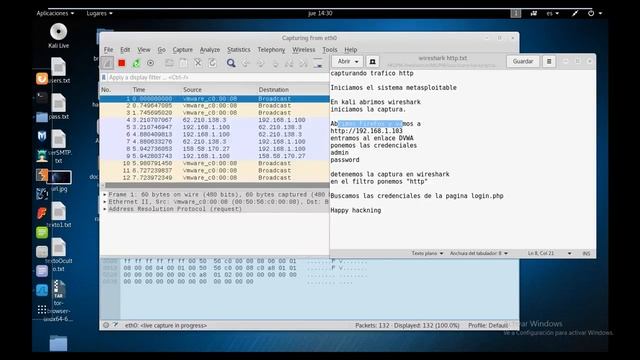Open the system power menu in top bar
The width and height of the screenshot is (640, 360).
click(594, 13)
